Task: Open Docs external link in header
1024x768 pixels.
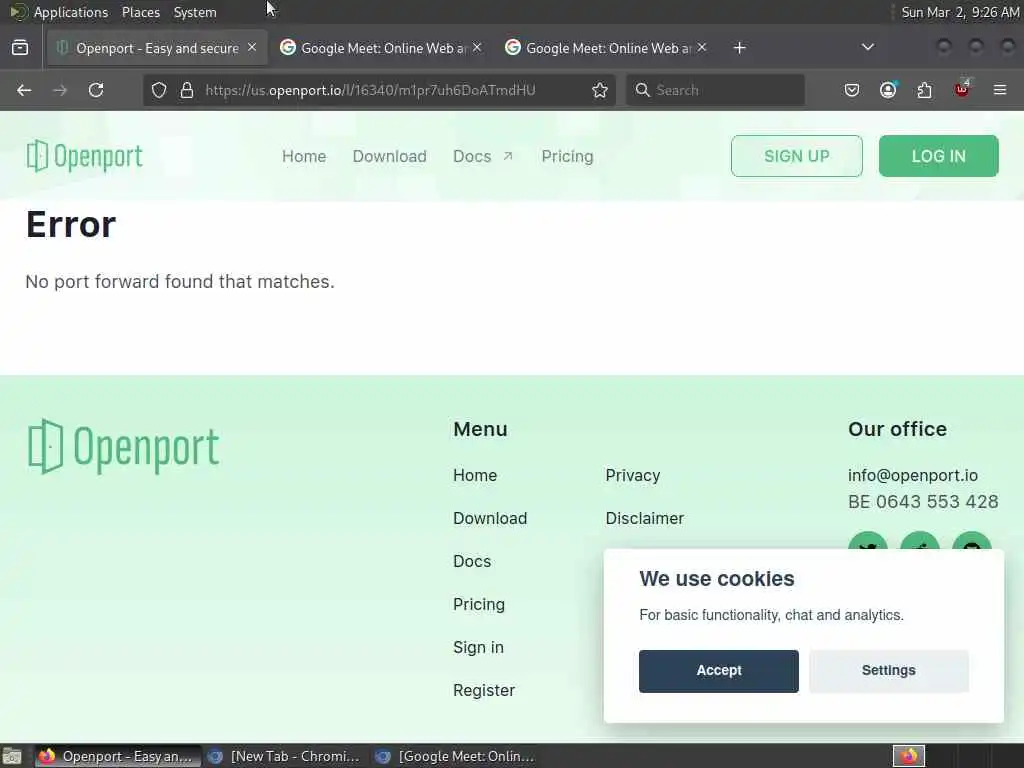Action: [483, 156]
